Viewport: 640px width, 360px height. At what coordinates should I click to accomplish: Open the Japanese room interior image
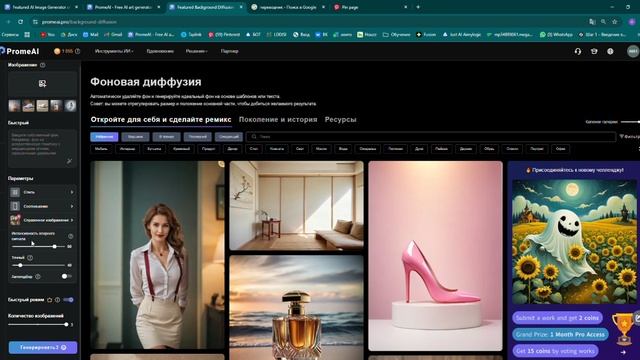[296, 205]
